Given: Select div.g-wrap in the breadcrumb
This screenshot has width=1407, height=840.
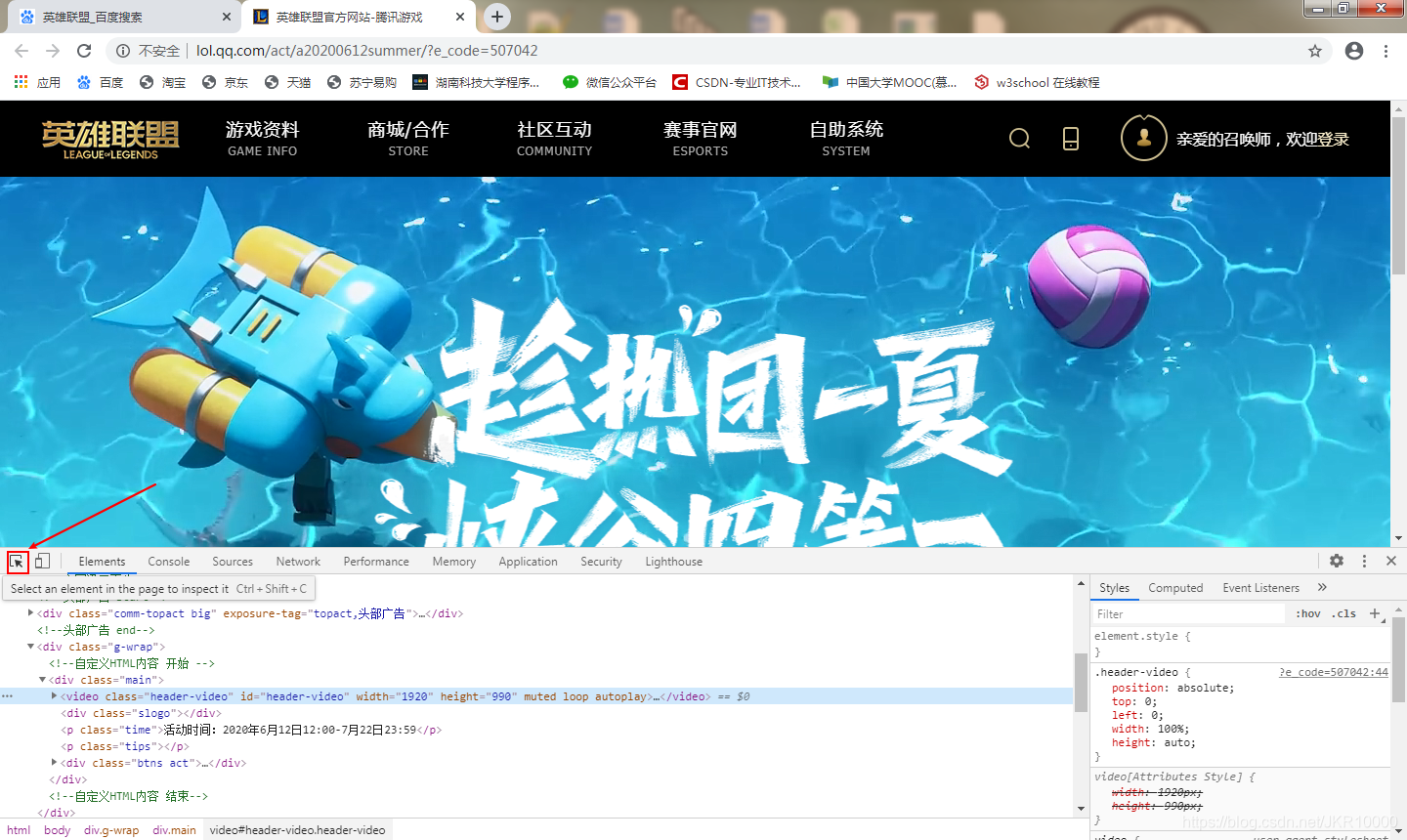Looking at the screenshot, I should [x=111, y=830].
